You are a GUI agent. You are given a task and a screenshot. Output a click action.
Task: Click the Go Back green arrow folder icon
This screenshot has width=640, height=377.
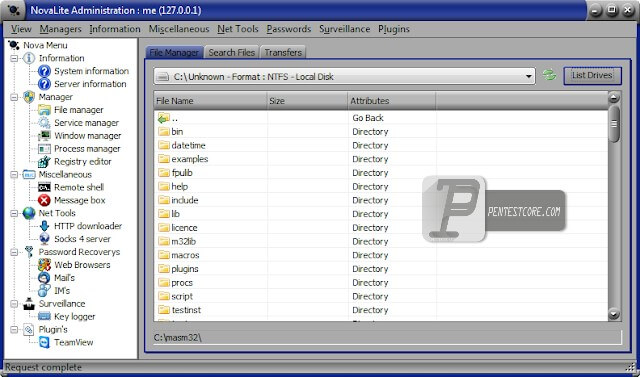(164, 118)
